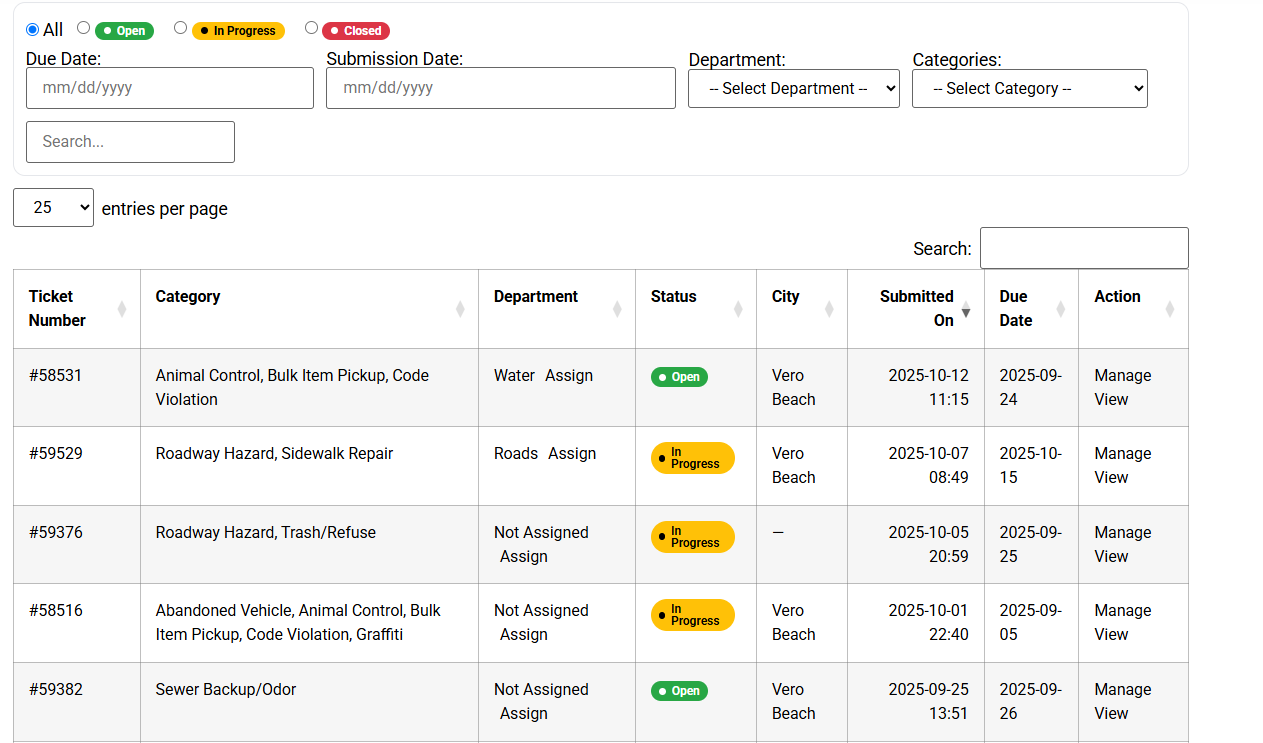Click the Action column sort icon
The width and height of the screenshot is (1263, 743).
tap(1170, 309)
